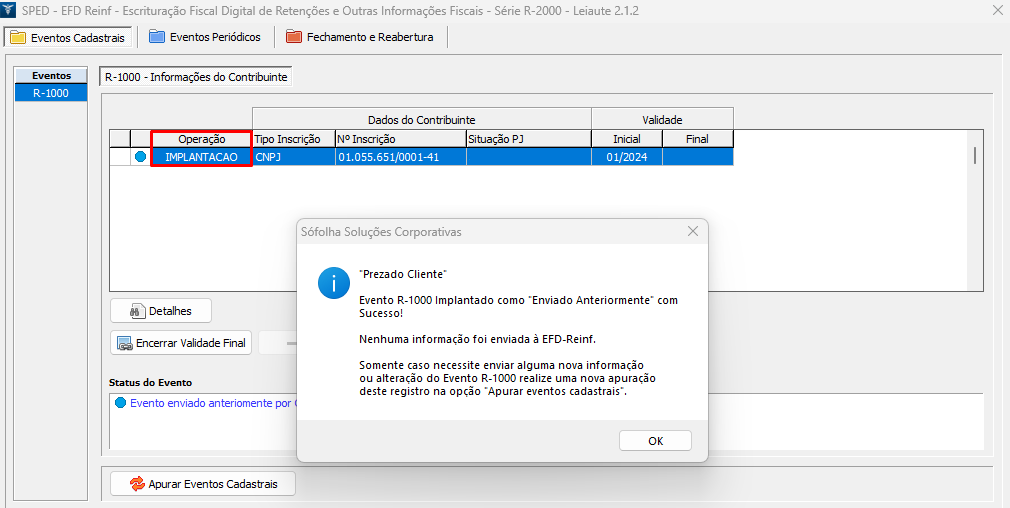Close the Sófolha Soluções Corporativas dialog
This screenshot has width=1010, height=508.
[692, 231]
